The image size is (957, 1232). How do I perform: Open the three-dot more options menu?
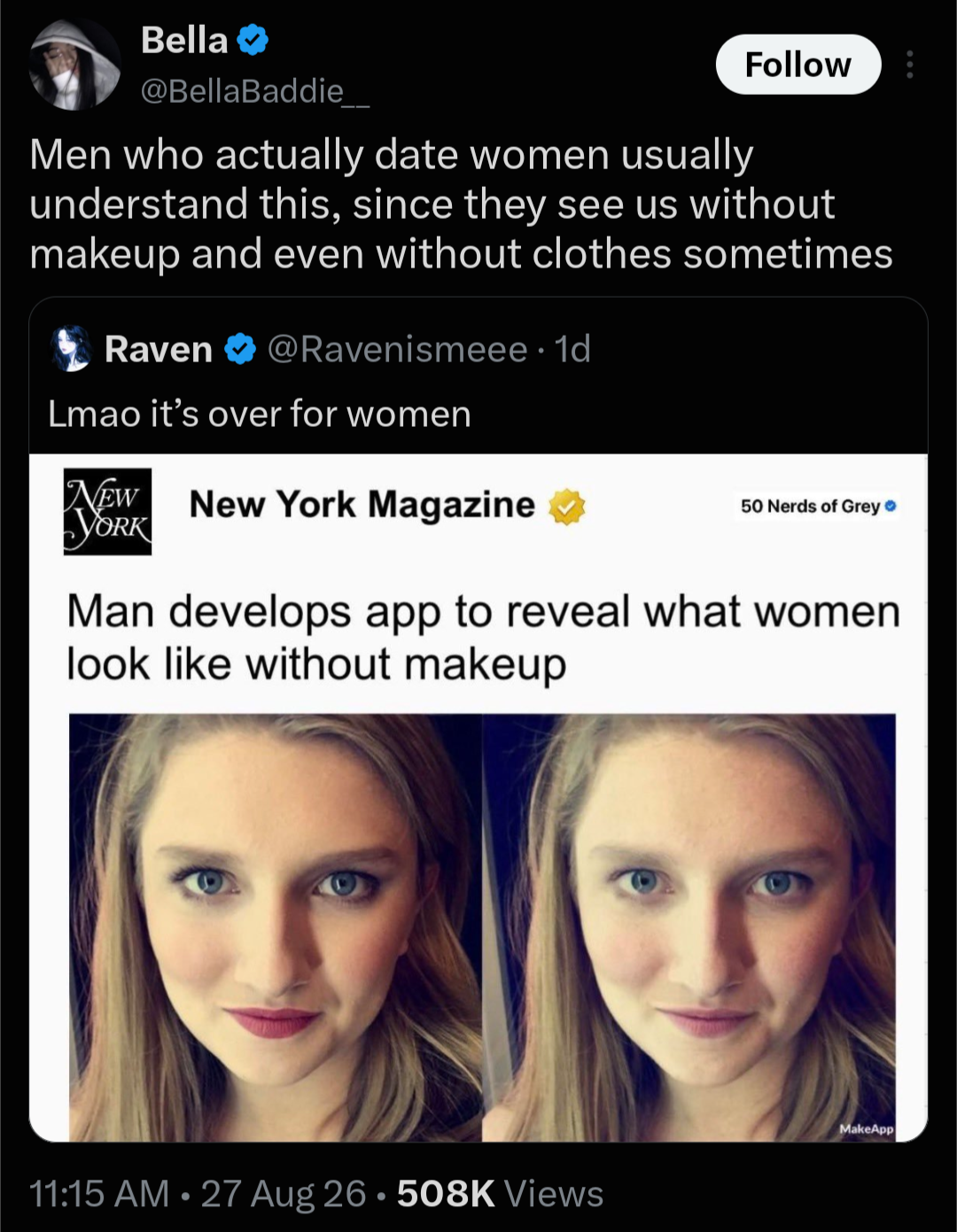[909, 65]
